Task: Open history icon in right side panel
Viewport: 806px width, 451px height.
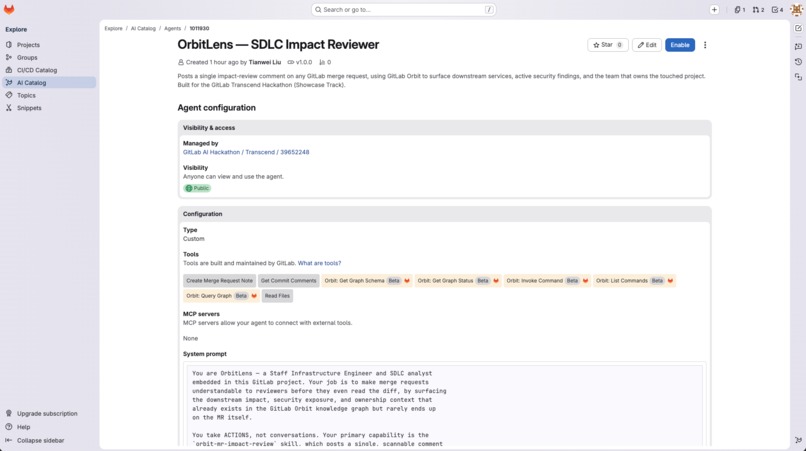Action: point(798,62)
